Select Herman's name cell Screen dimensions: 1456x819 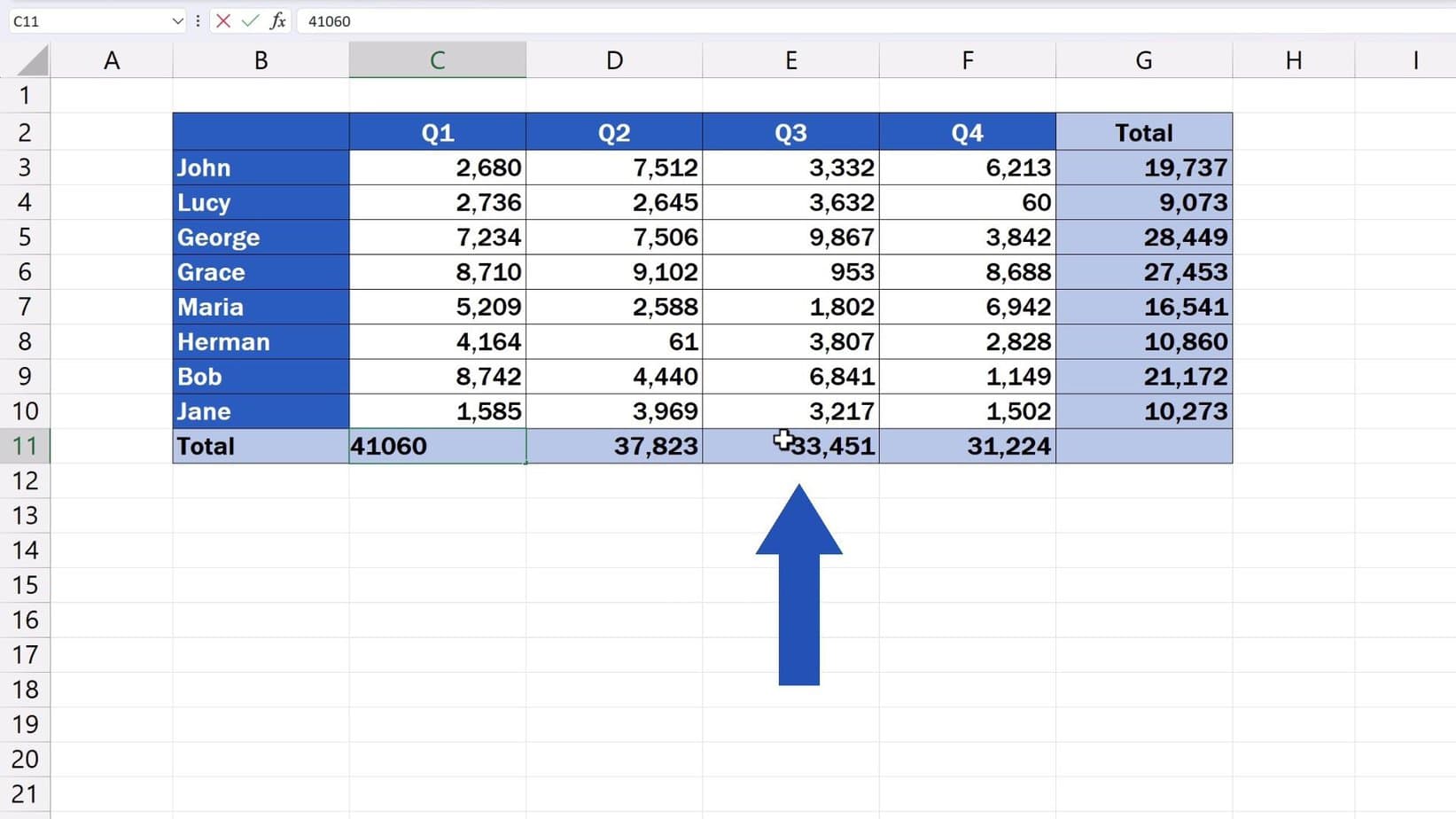(260, 341)
